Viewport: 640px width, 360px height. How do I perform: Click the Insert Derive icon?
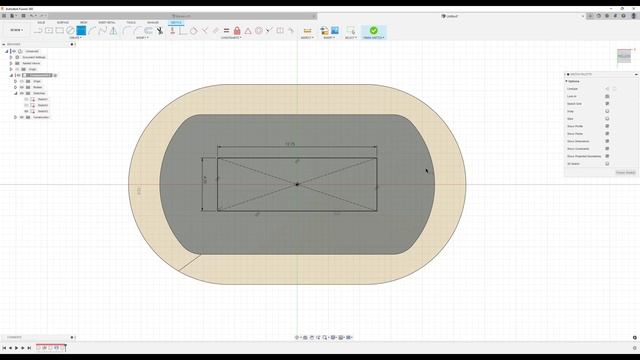pos(324,31)
